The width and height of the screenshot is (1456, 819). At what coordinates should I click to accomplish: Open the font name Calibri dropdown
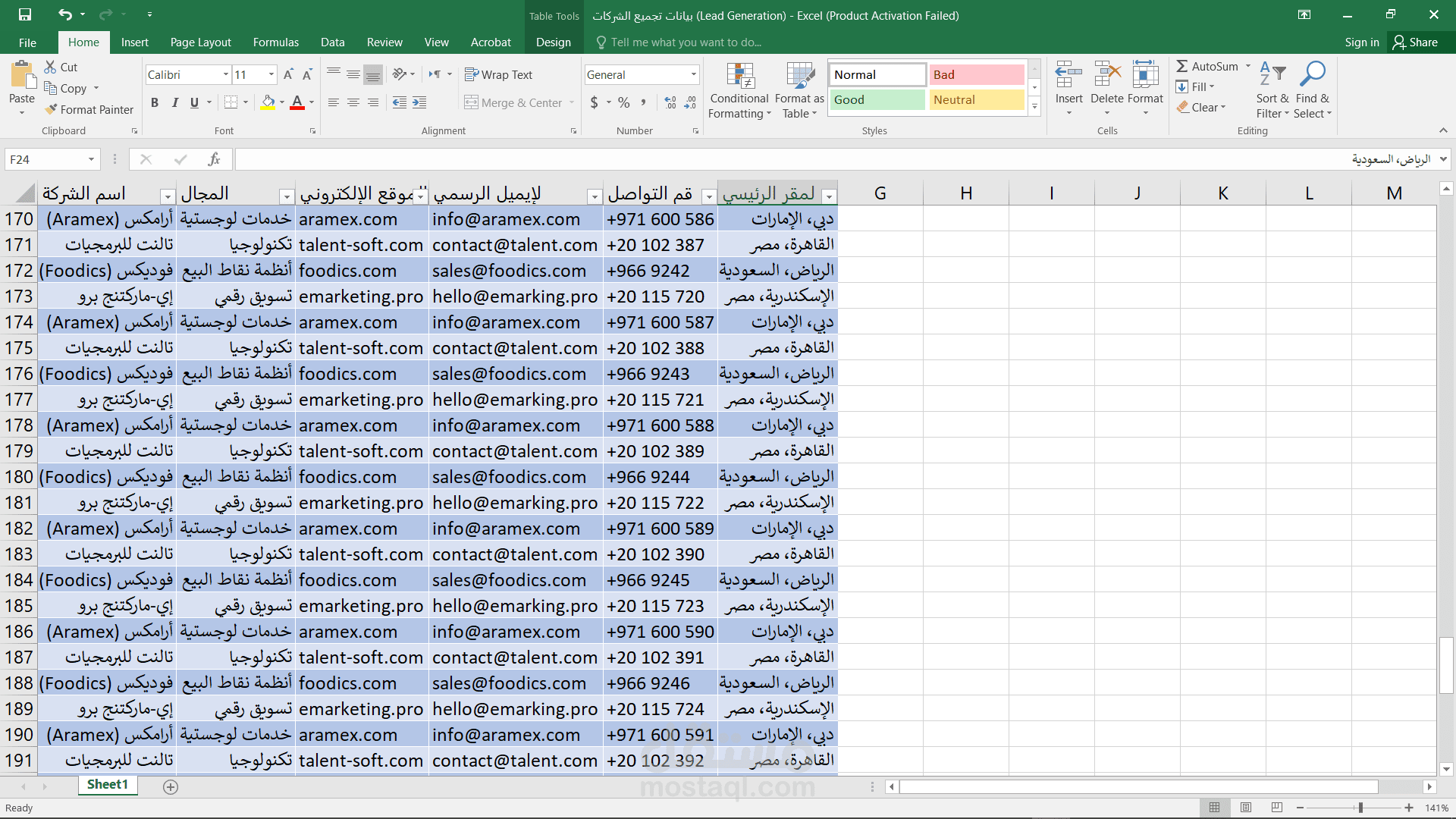tap(226, 74)
